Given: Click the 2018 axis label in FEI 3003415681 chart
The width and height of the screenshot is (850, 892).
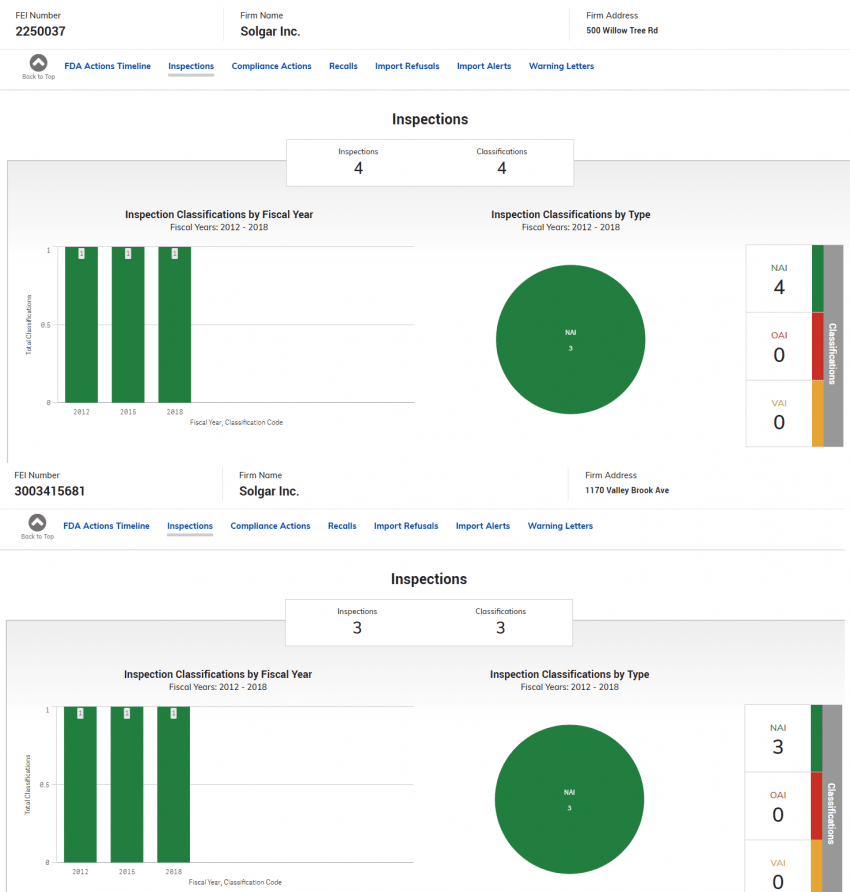Looking at the screenshot, I should (x=174, y=872).
